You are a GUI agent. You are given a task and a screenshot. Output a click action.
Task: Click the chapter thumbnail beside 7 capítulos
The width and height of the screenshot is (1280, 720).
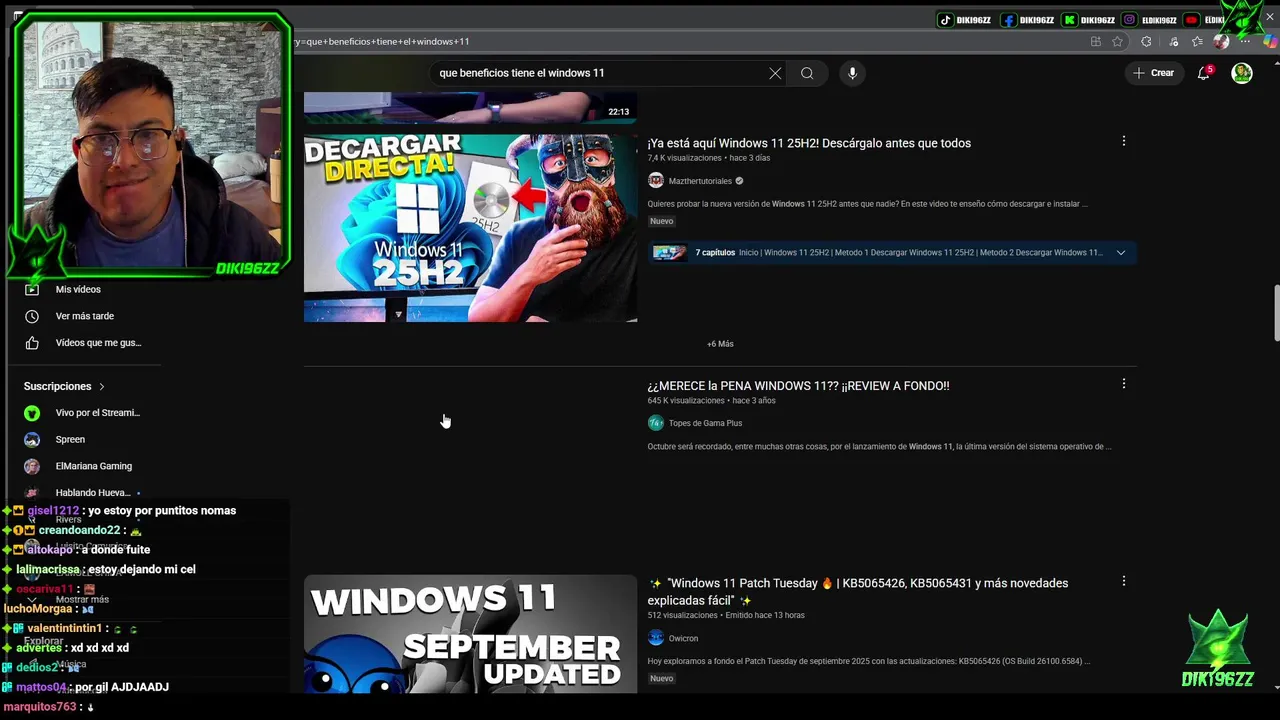(x=669, y=253)
